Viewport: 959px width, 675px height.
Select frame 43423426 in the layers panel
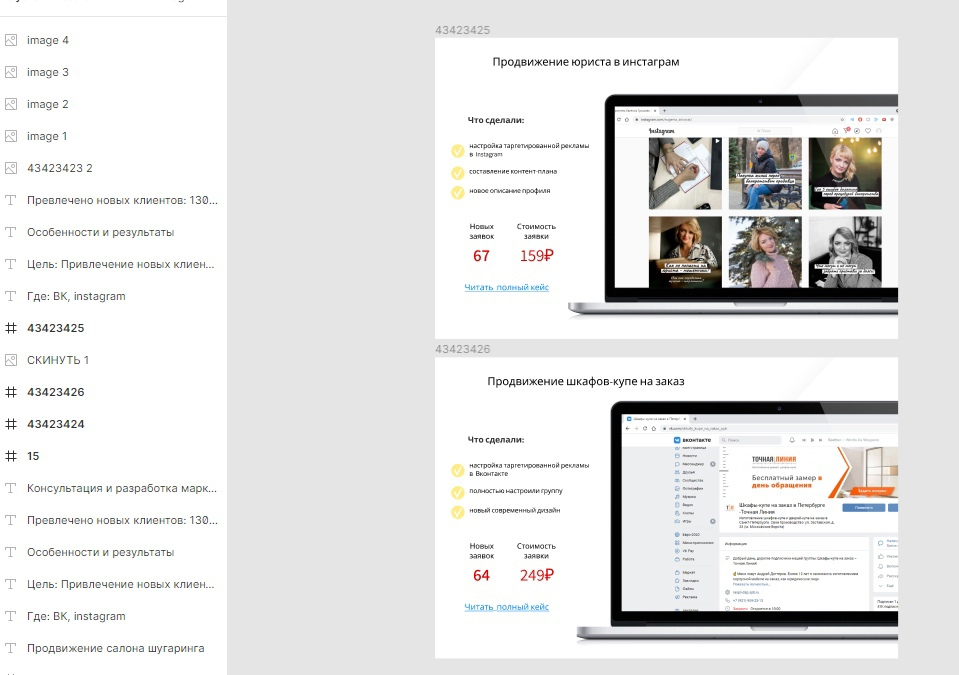click(x=56, y=392)
